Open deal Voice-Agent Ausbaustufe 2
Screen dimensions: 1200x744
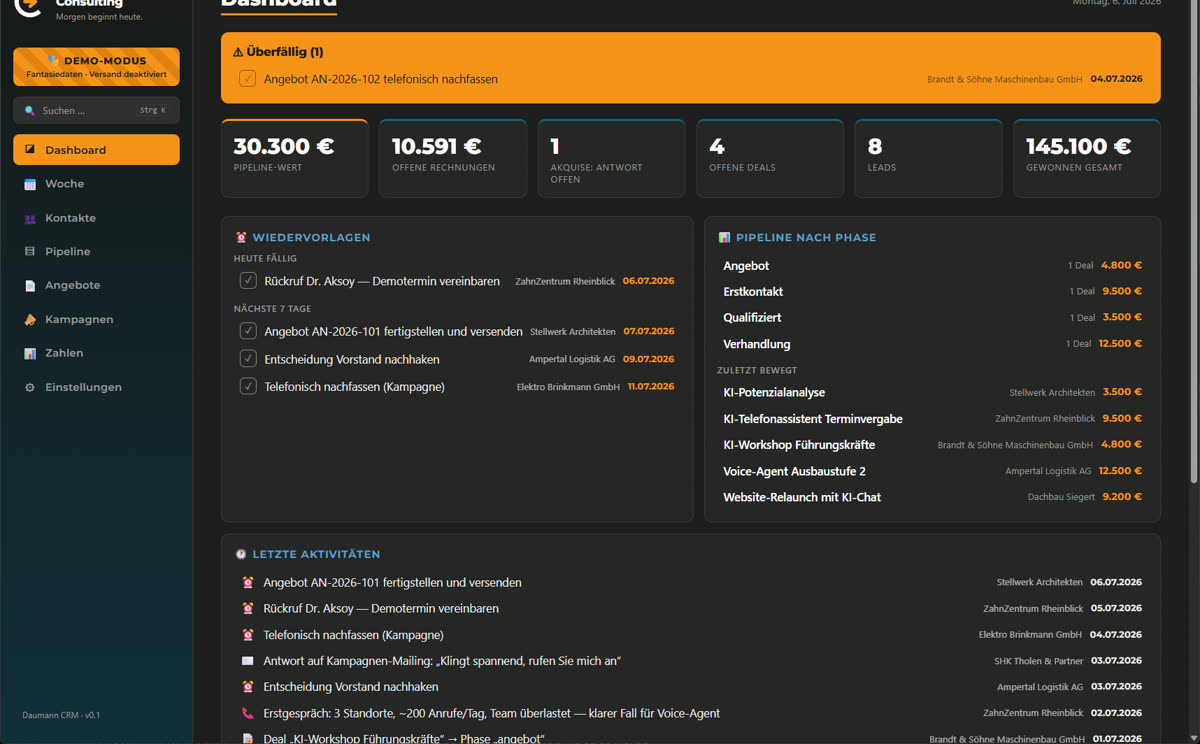click(x=932, y=471)
